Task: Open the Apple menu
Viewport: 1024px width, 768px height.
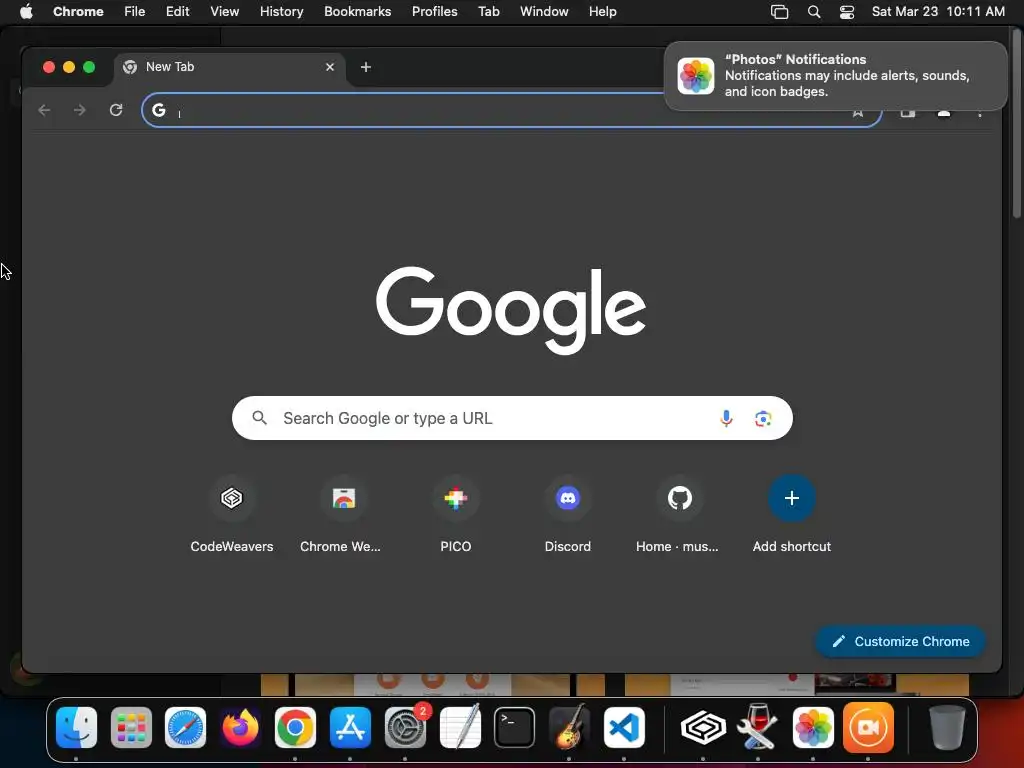Action: click(x=26, y=12)
